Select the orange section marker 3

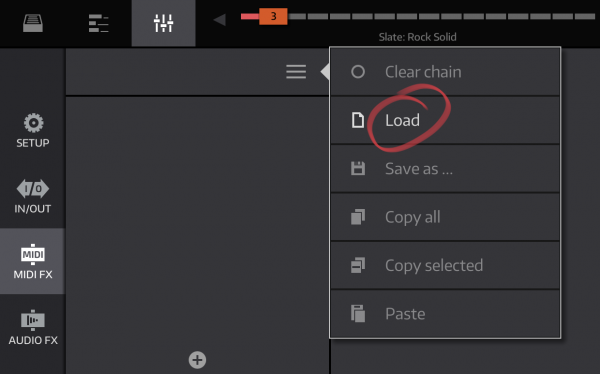(x=273, y=16)
